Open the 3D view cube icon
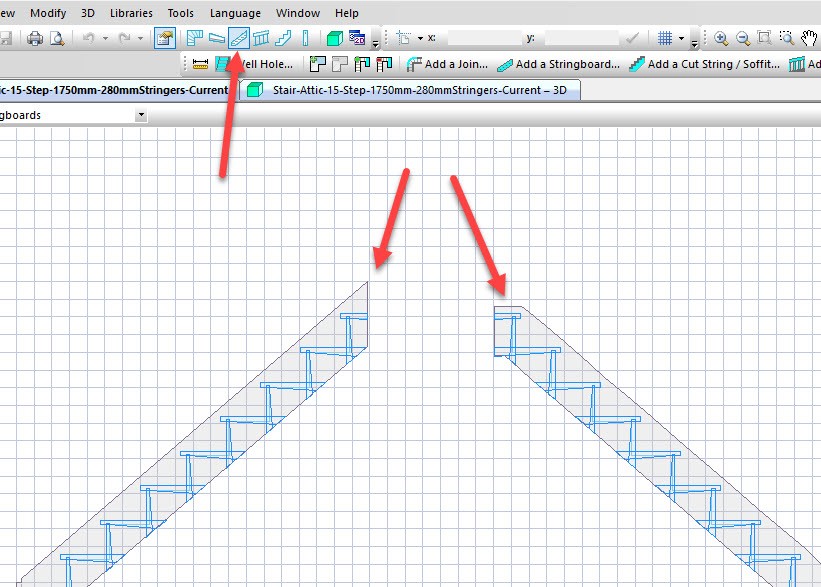821x587 pixels. 334,38
